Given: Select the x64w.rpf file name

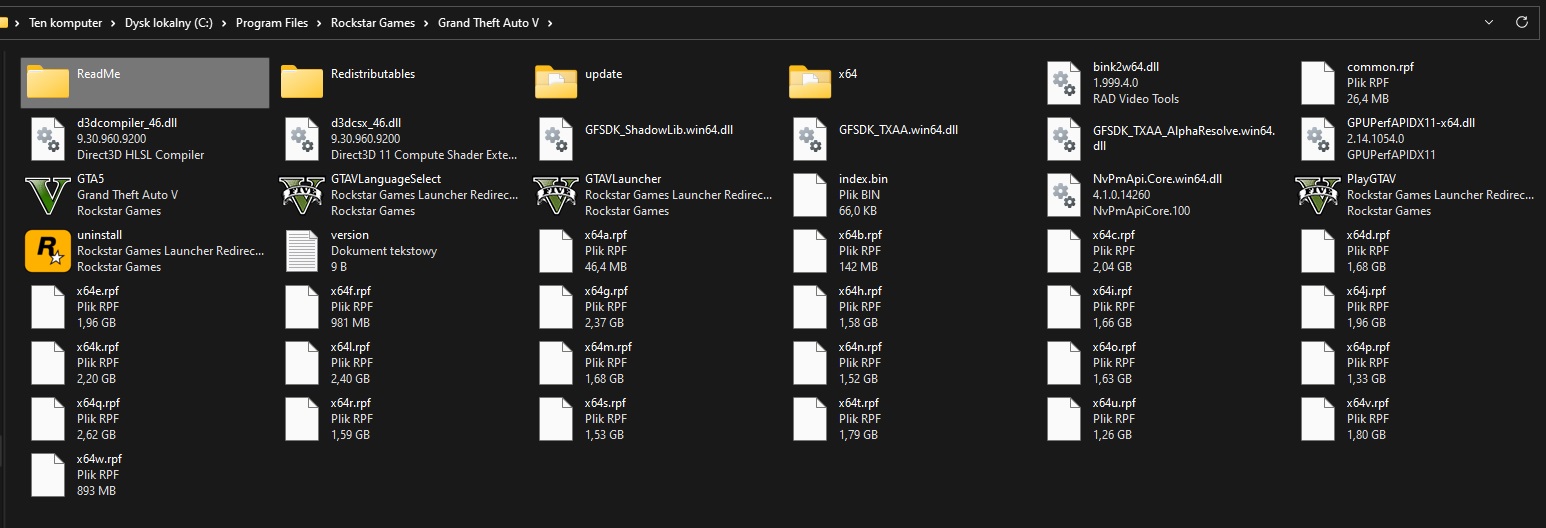Looking at the screenshot, I should click(x=99, y=459).
